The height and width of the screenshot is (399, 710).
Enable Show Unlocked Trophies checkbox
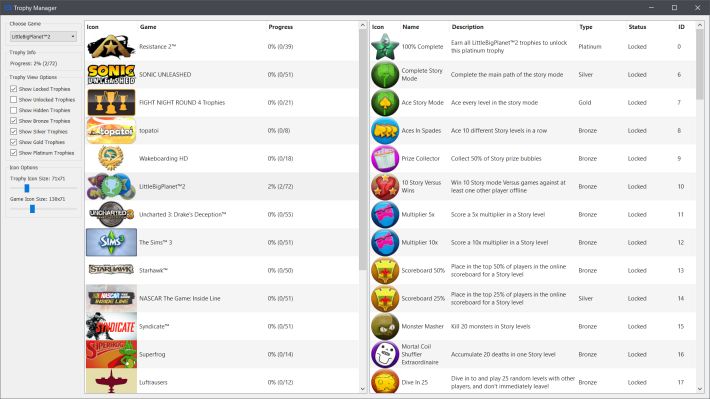coord(14,99)
